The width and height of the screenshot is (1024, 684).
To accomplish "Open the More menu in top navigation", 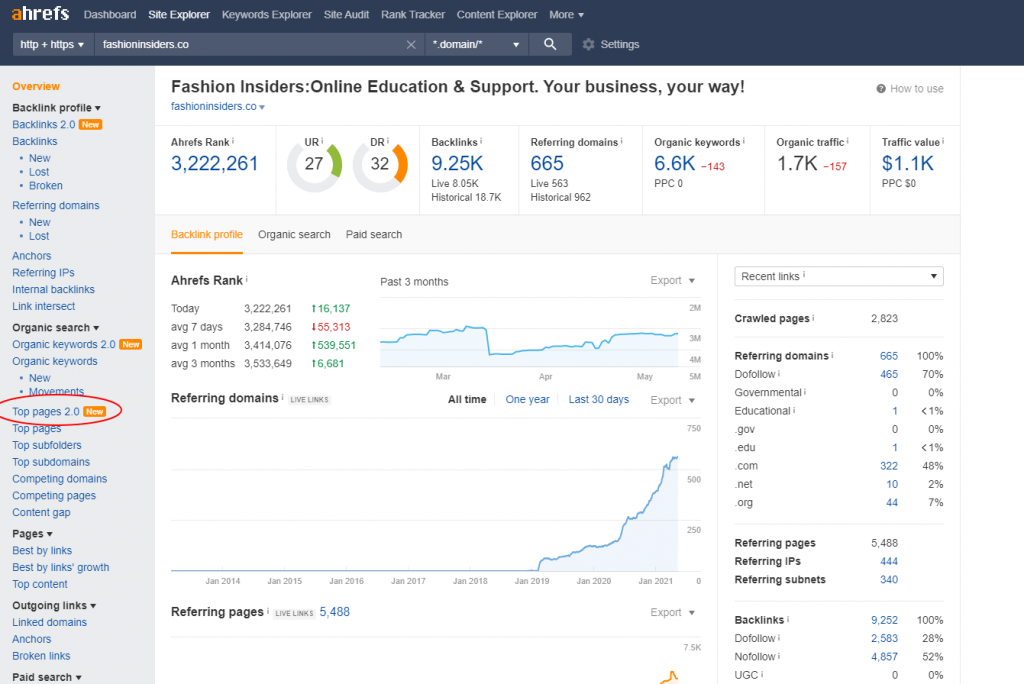I will (566, 15).
